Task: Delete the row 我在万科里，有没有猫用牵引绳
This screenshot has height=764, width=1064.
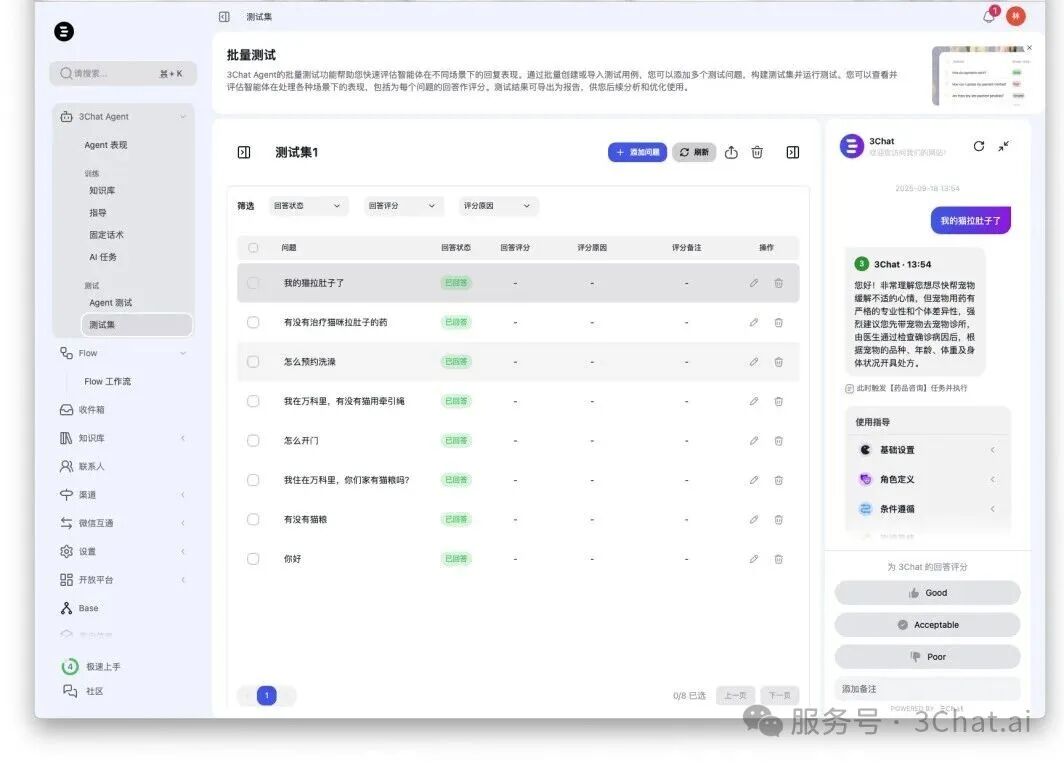Action: click(x=778, y=401)
